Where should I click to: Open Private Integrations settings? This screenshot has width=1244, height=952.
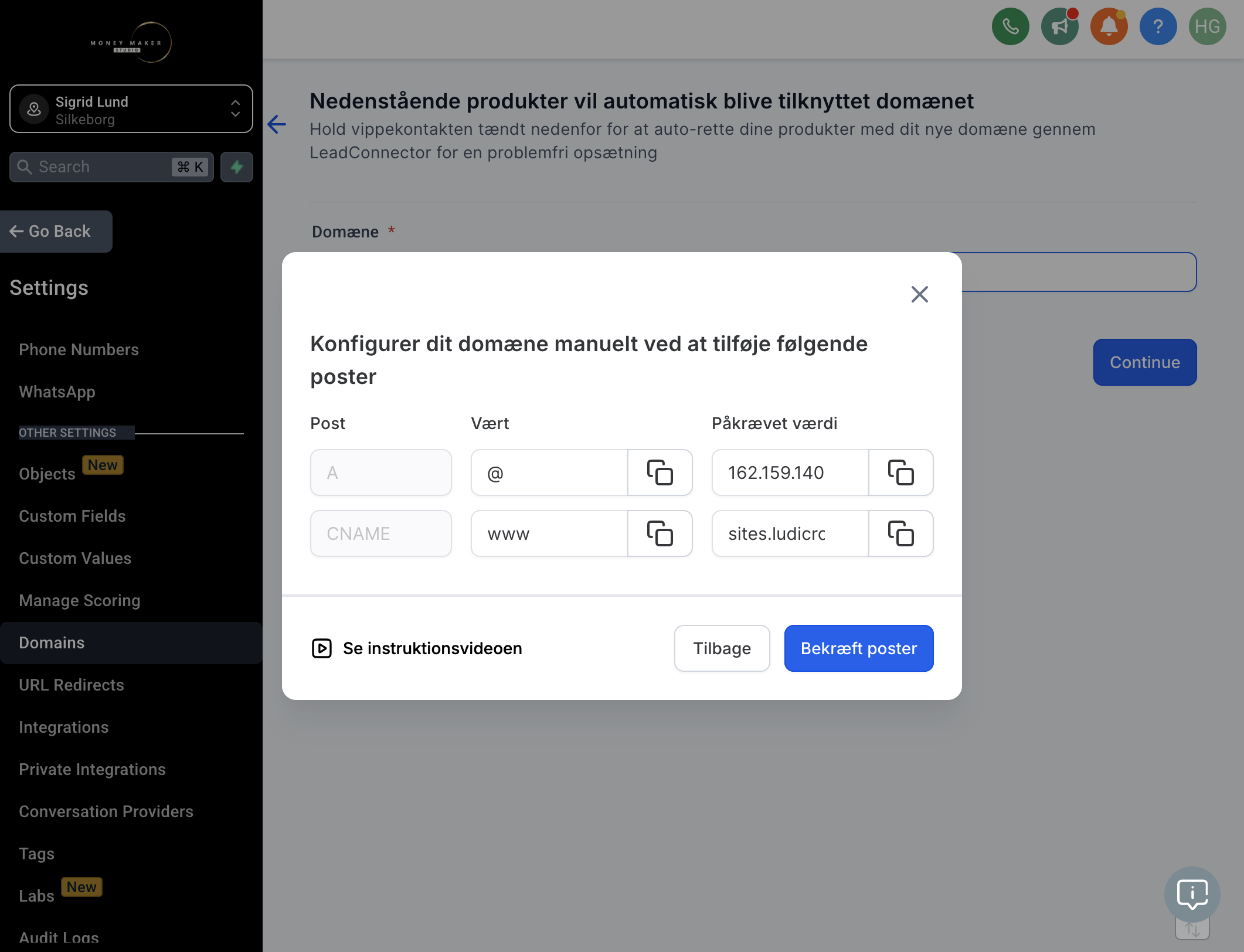click(92, 769)
